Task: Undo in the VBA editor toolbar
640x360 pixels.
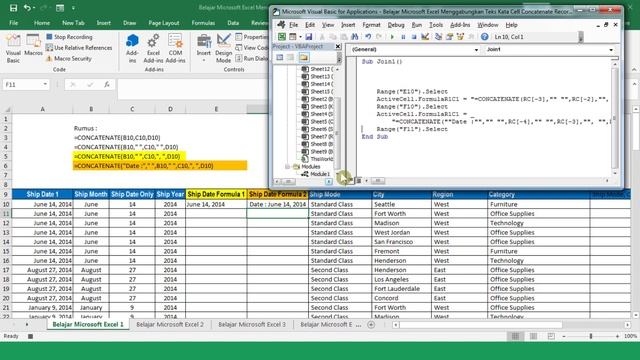Action: click(368, 37)
